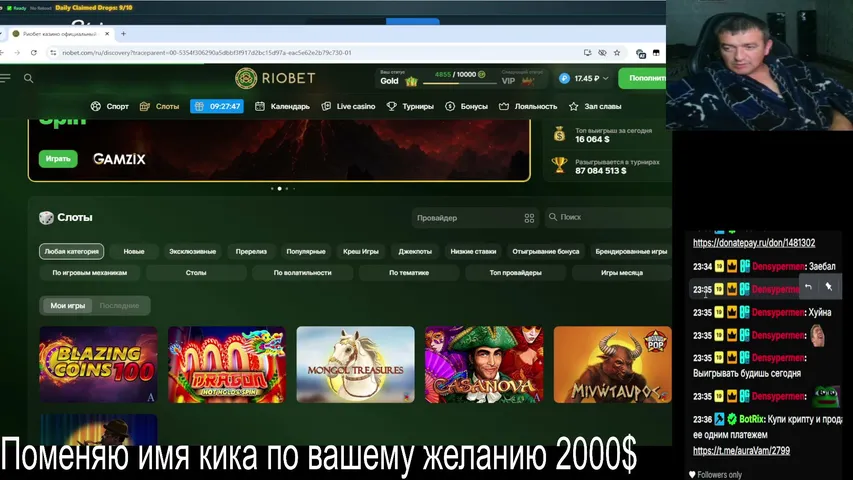Switch to Последние games toggle
The width and height of the screenshot is (853, 480).
click(x=119, y=306)
